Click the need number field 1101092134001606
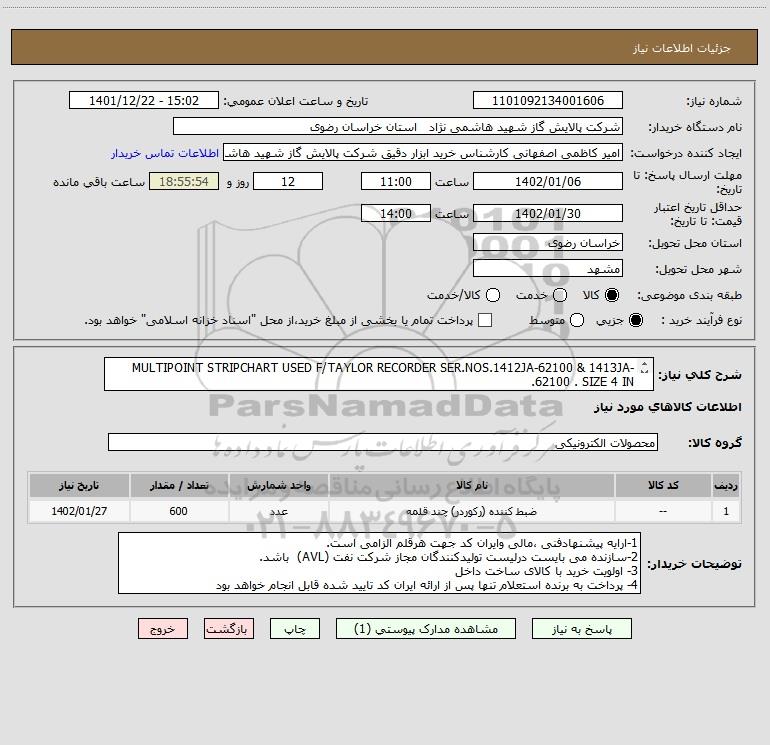 tap(547, 101)
